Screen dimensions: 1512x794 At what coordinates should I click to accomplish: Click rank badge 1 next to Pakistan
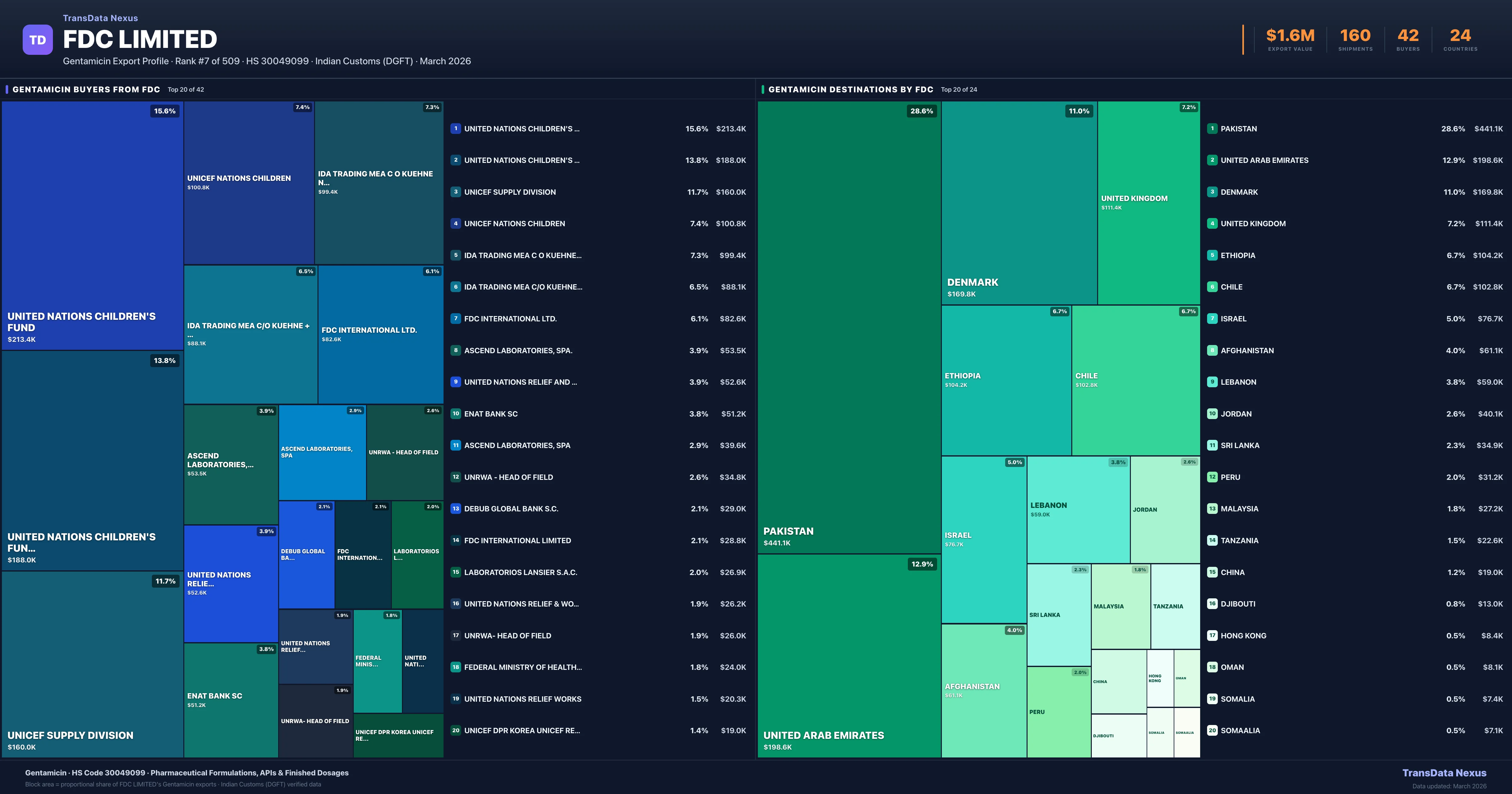[1212, 129]
